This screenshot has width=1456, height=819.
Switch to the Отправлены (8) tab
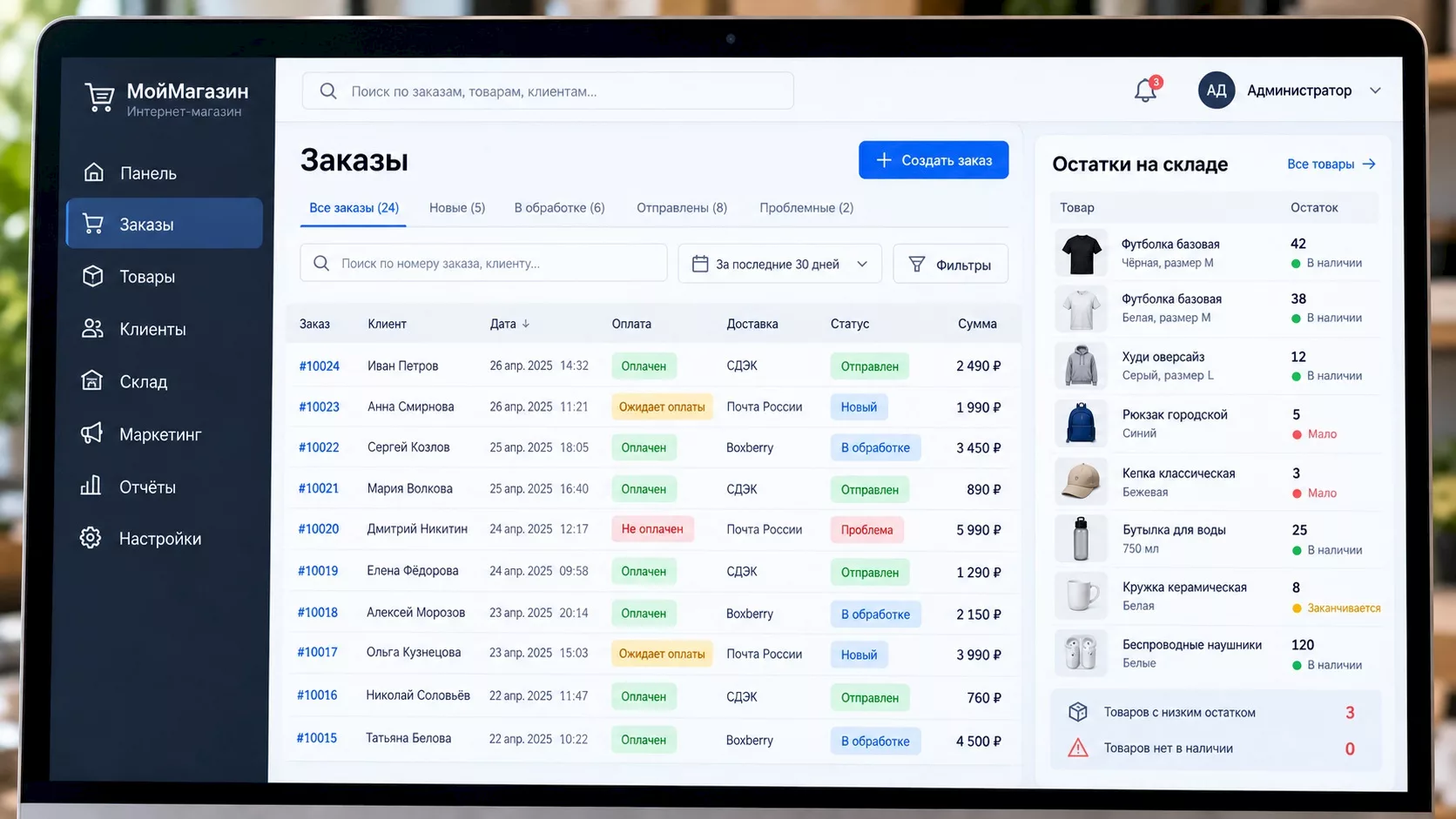click(682, 208)
